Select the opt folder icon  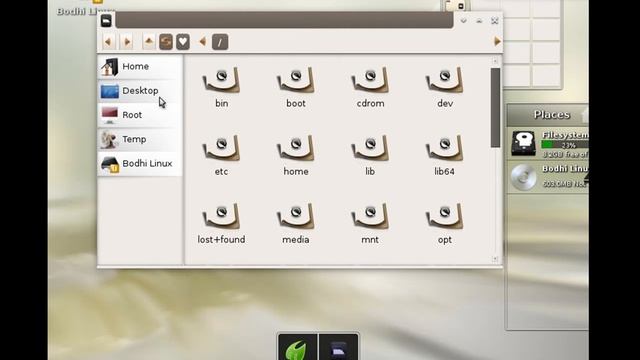tap(444, 217)
